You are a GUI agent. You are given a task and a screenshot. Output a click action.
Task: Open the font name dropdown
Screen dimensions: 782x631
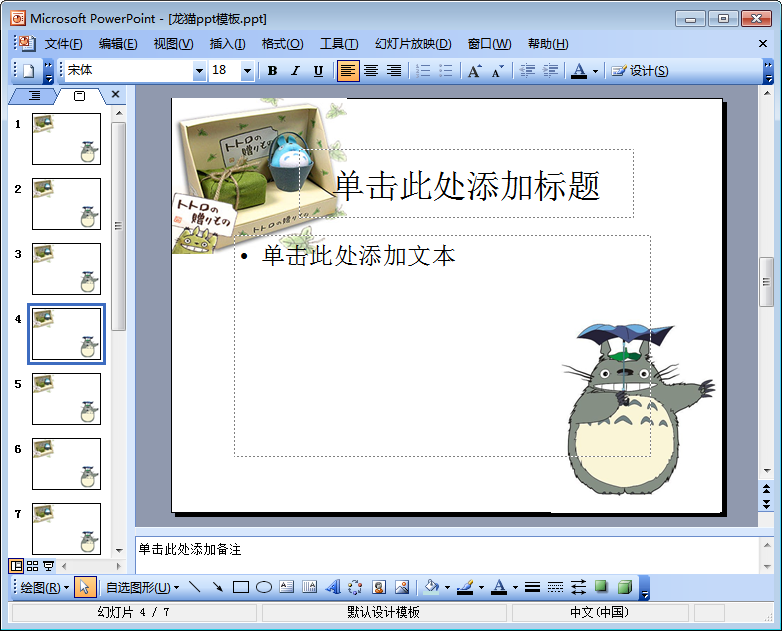tap(199, 71)
